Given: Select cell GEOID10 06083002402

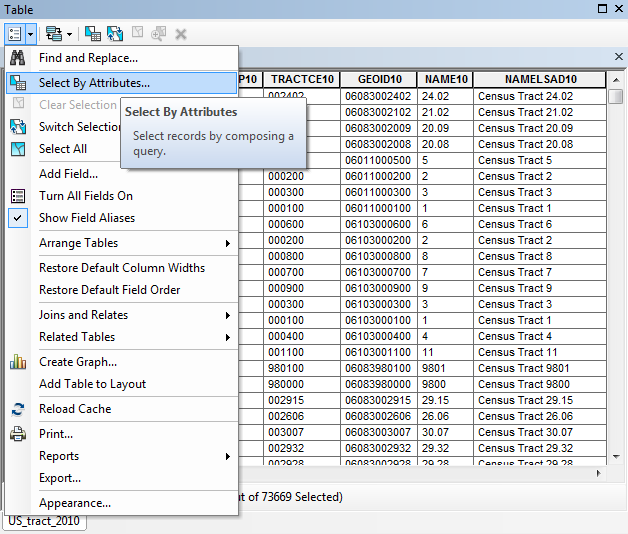Looking at the screenshot, I should 378,96.
